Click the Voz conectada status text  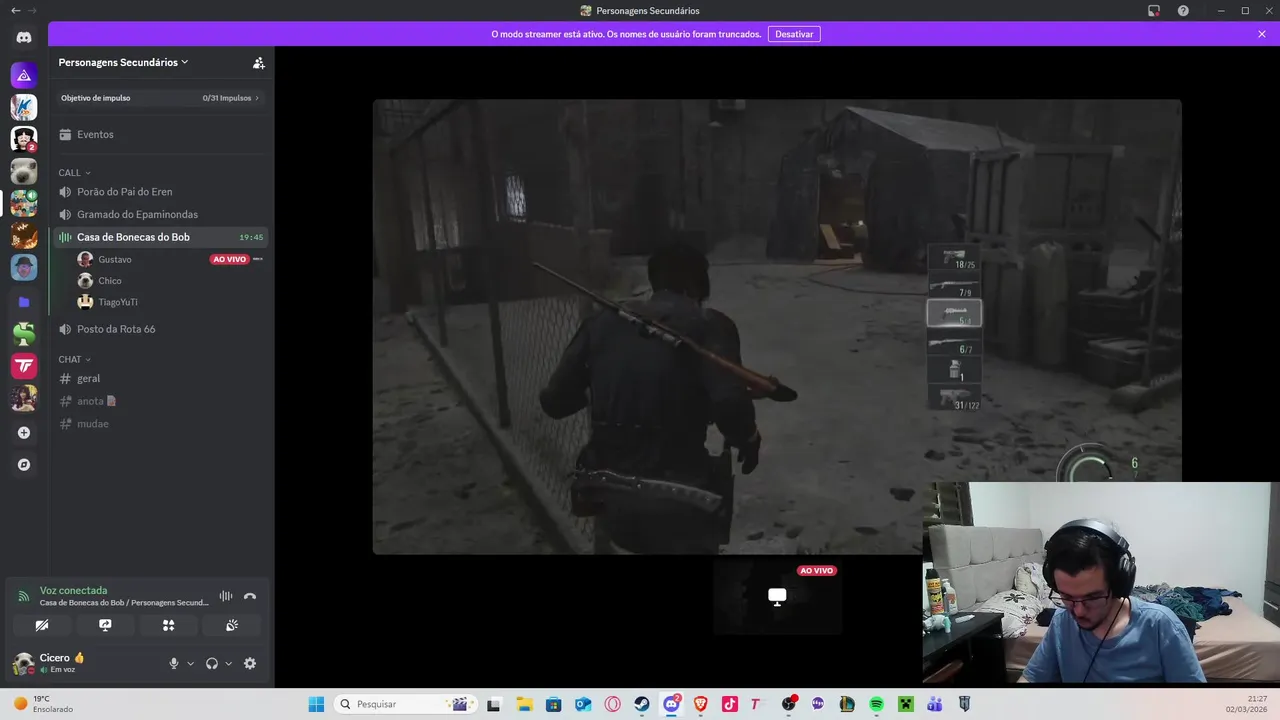point(73,590)
